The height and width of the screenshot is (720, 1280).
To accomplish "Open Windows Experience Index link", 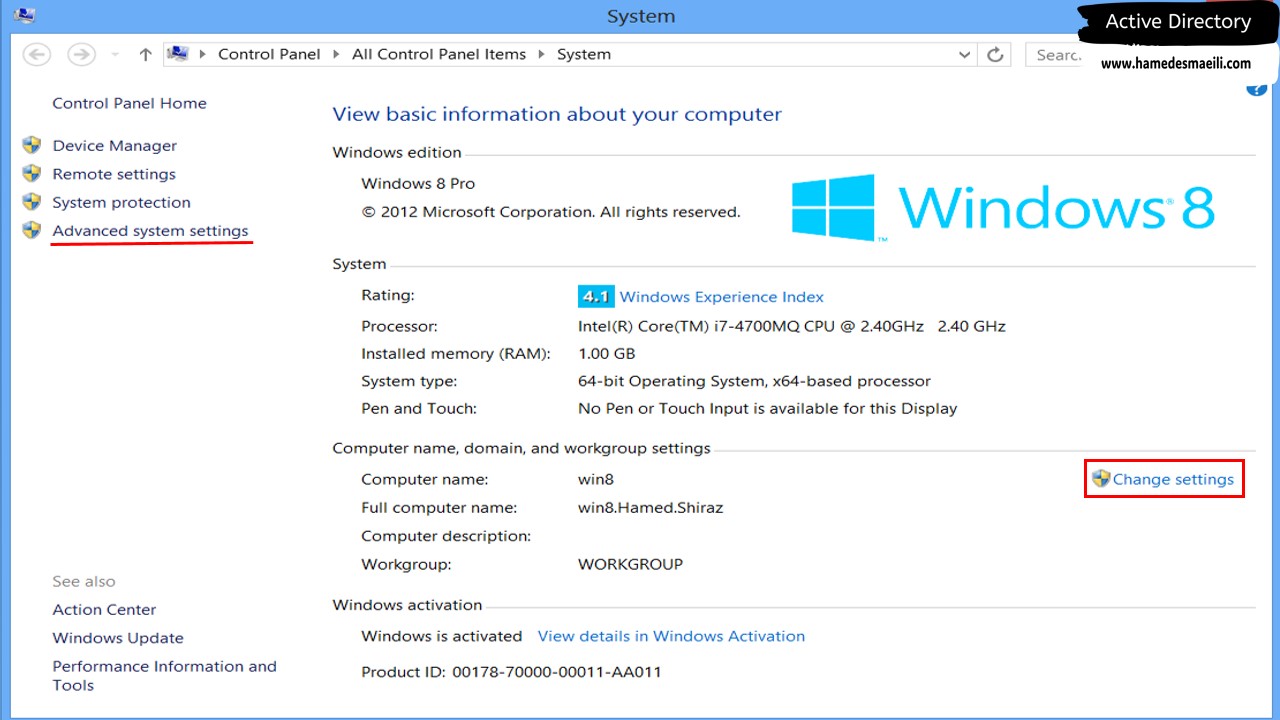I will (722, 297).
